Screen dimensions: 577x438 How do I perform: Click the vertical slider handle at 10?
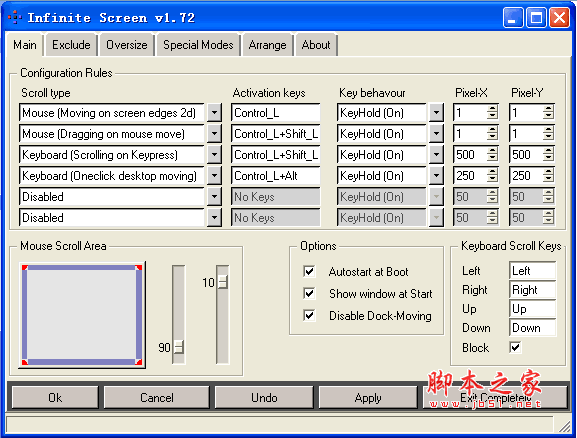point(223,282)
